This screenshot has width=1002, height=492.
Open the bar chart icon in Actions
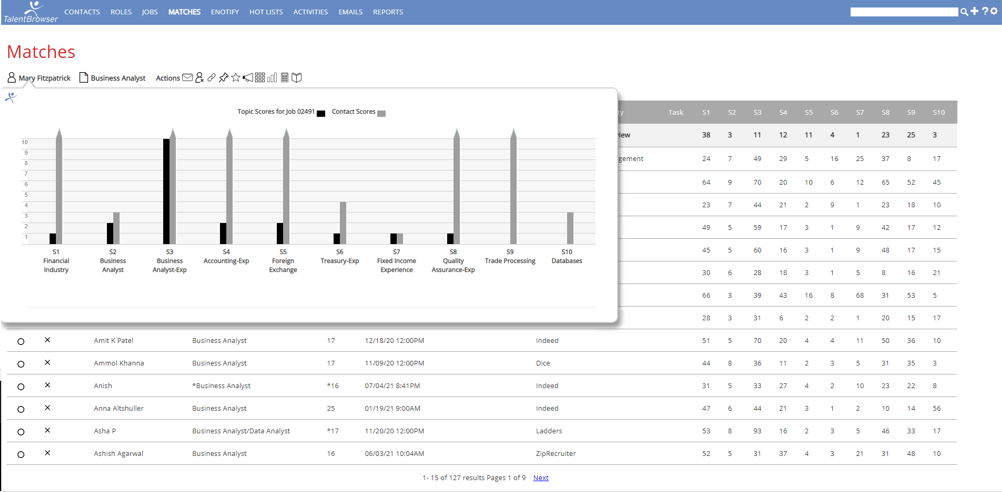coord(272,78)
